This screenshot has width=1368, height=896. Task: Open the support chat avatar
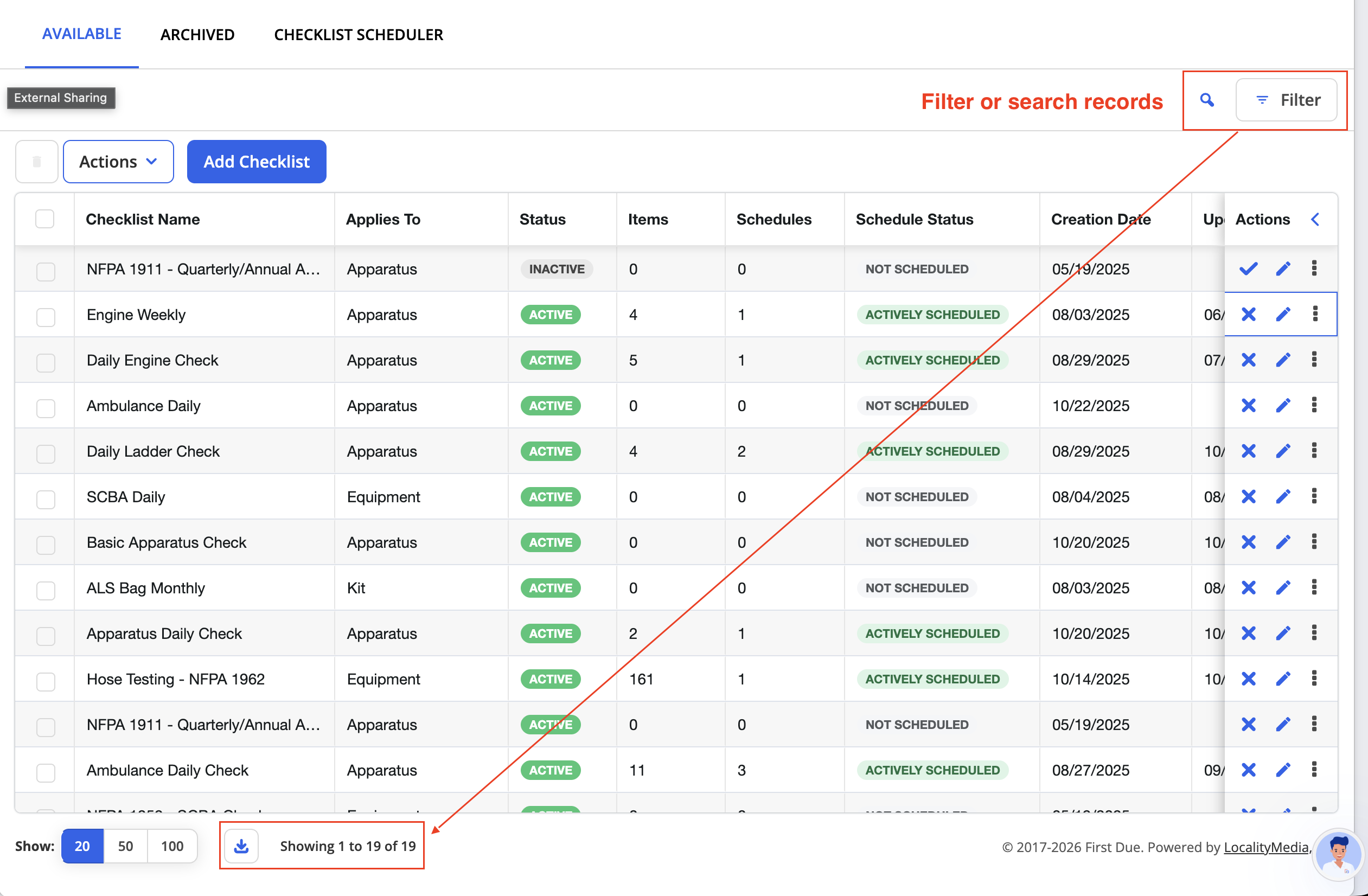click(x=1339, y=854)
